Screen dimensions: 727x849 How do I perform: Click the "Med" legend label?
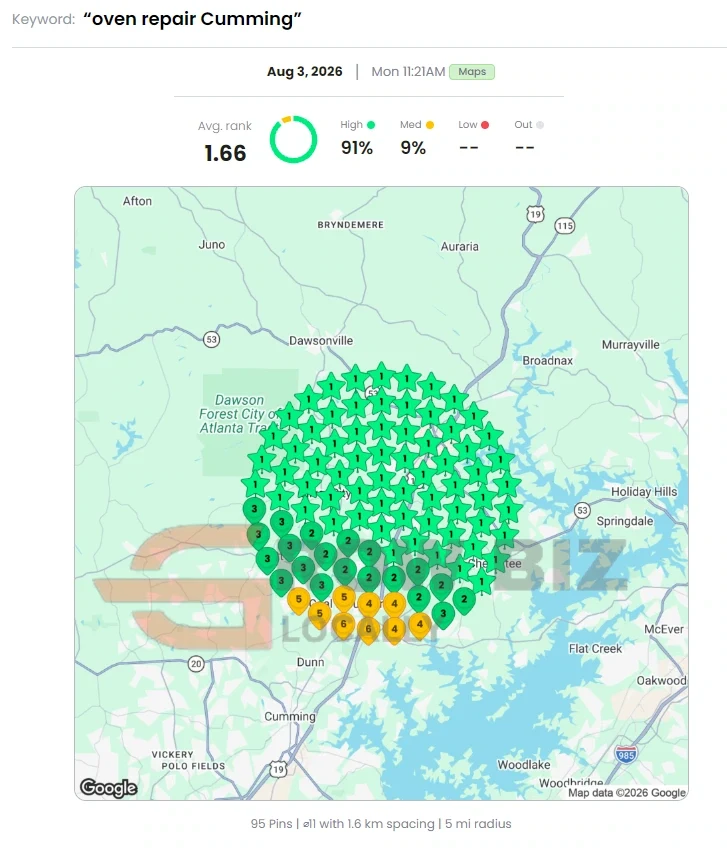coord(410,125)
